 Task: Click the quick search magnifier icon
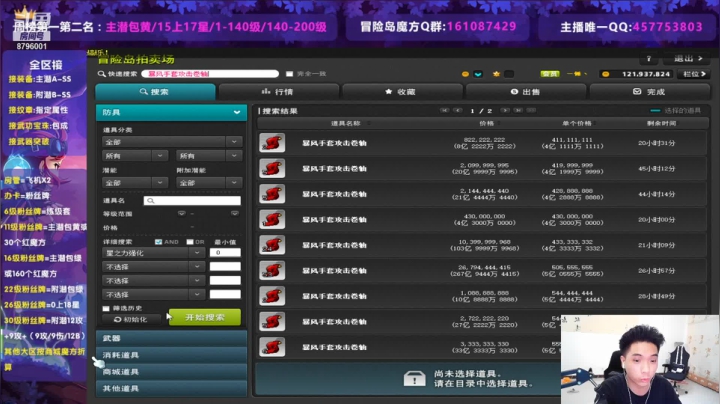click(101, 73)
